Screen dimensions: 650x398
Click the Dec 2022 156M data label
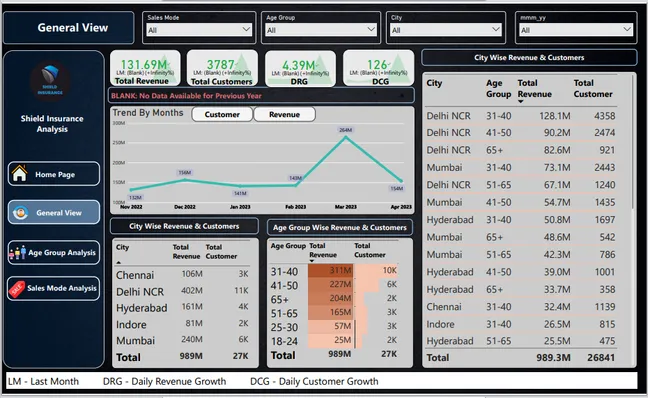(184, 172)
